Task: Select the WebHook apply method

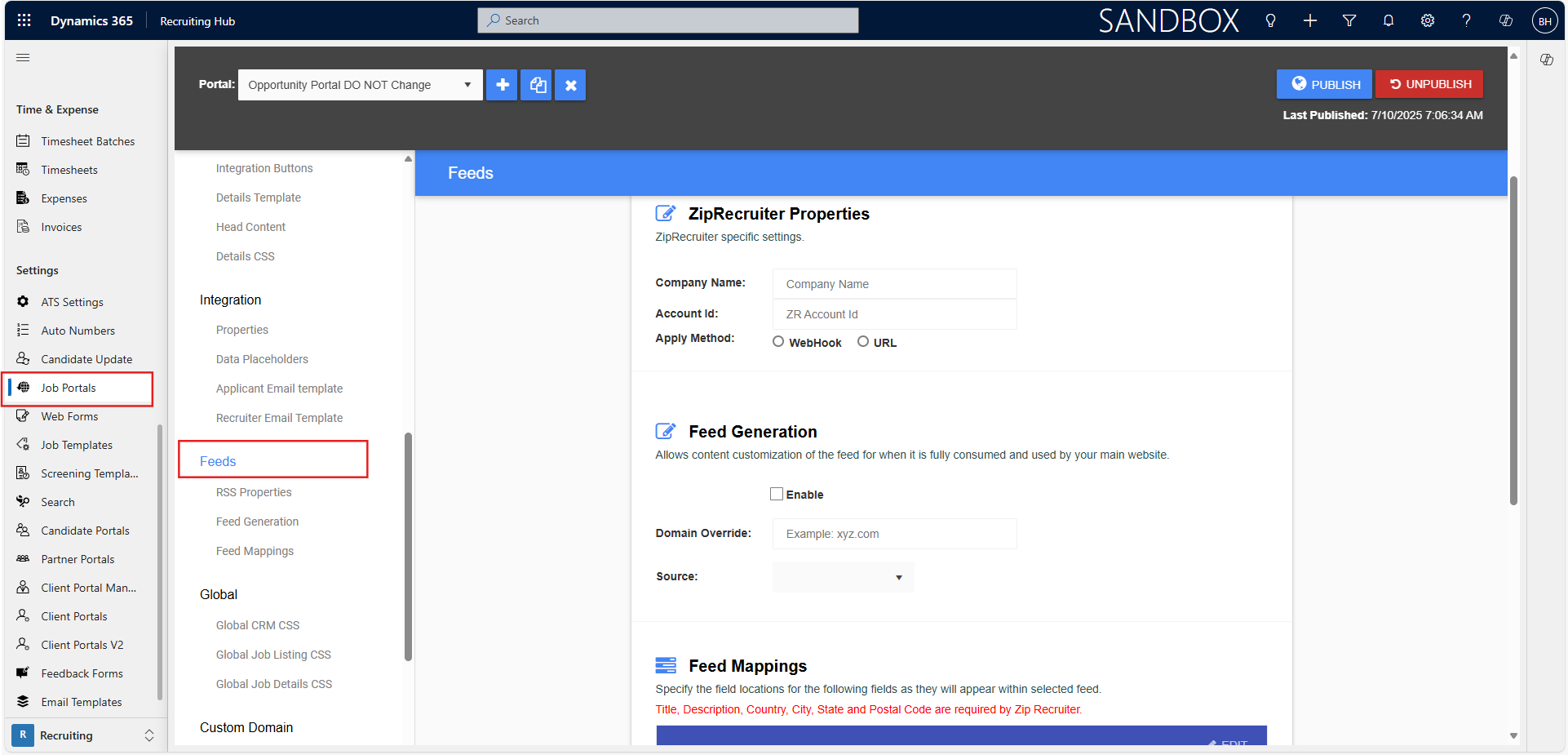Action: click(x=778, y=342)
